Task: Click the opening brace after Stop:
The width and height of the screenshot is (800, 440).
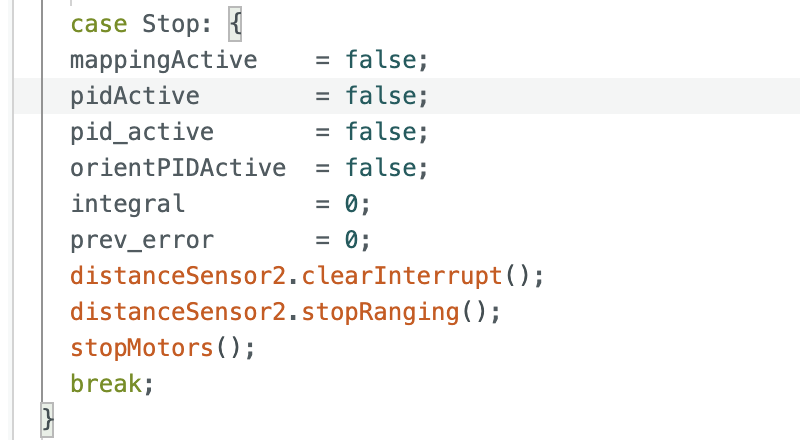Action: coord(235,24)
